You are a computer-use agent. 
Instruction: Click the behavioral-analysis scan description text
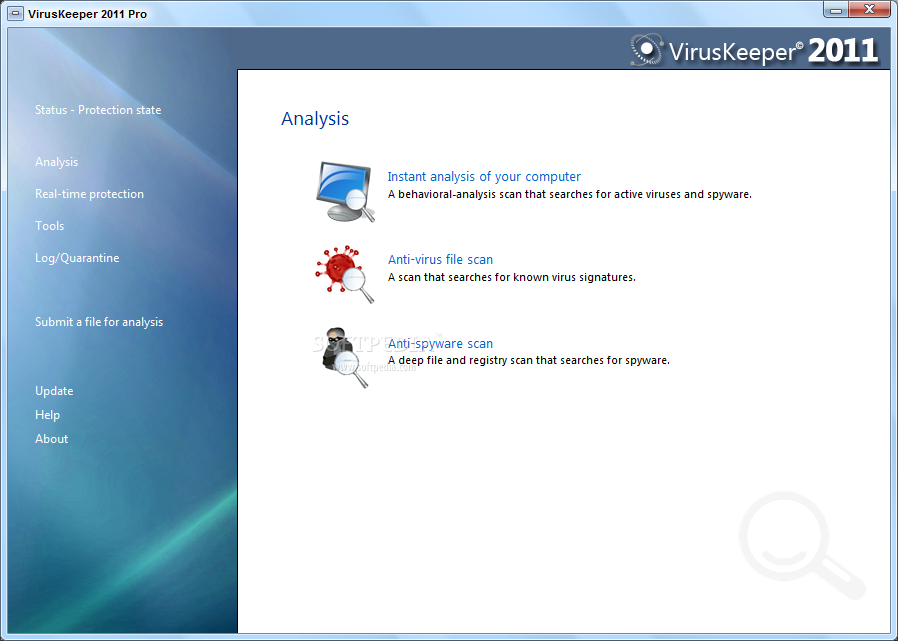click(x=570, y=195)
